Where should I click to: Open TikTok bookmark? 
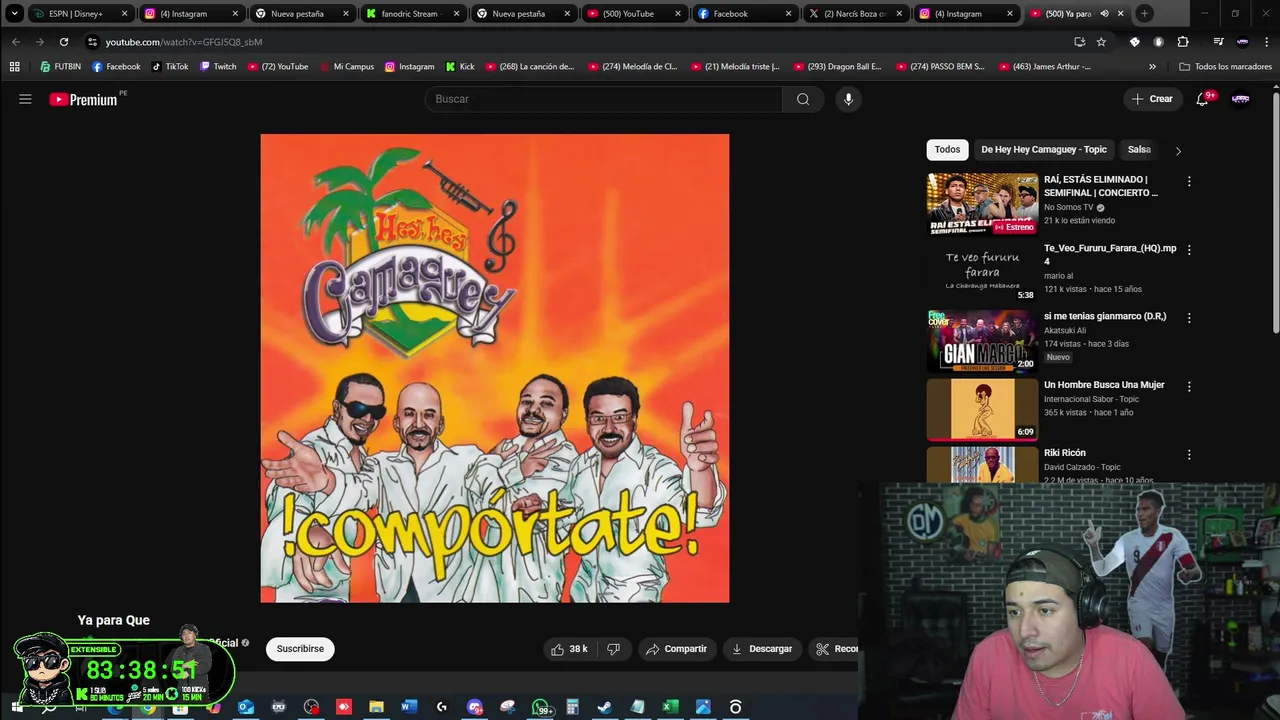click(x=169, y=67)
